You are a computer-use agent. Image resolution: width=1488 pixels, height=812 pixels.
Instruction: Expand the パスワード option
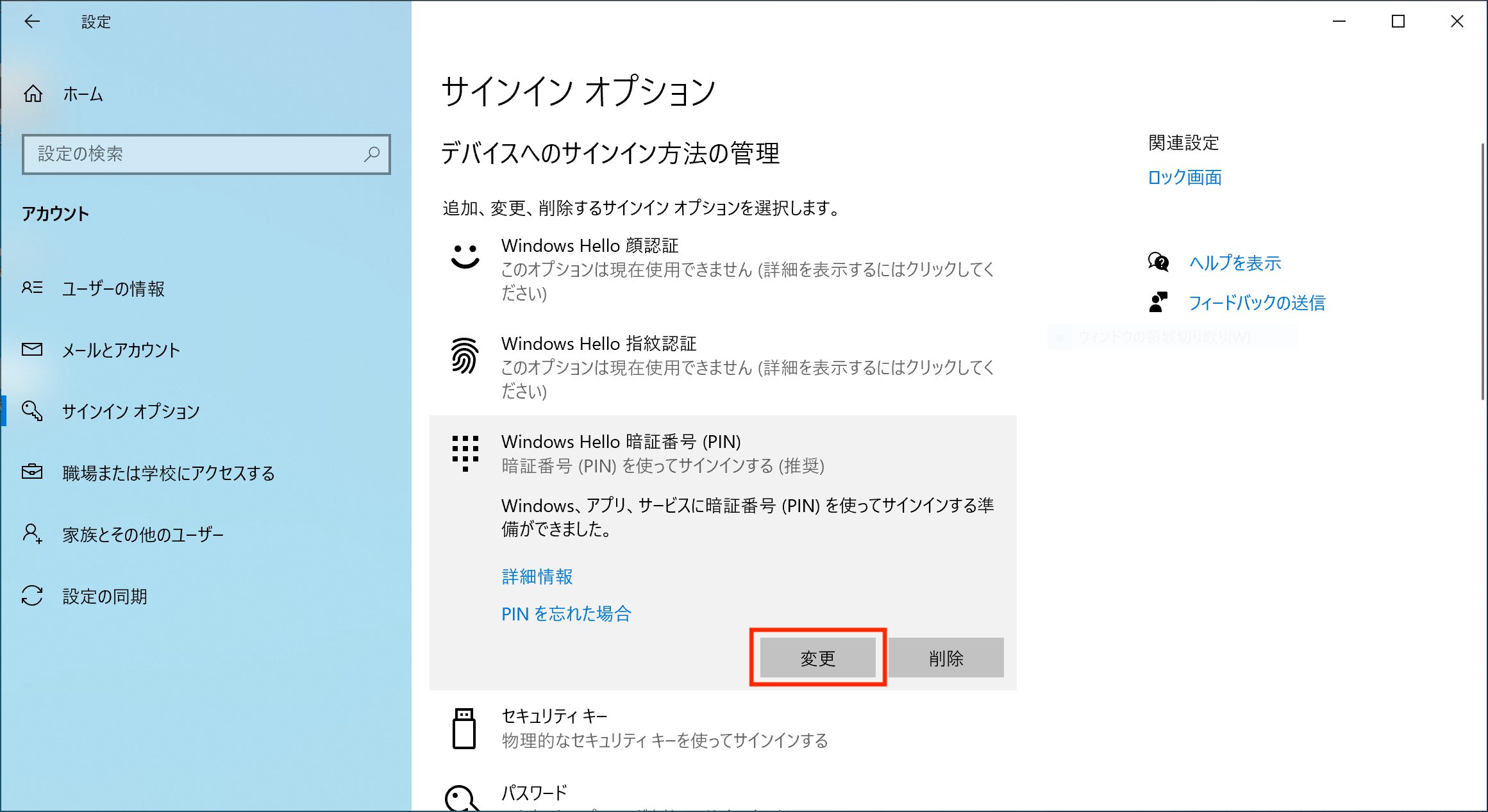pos(723,796)
